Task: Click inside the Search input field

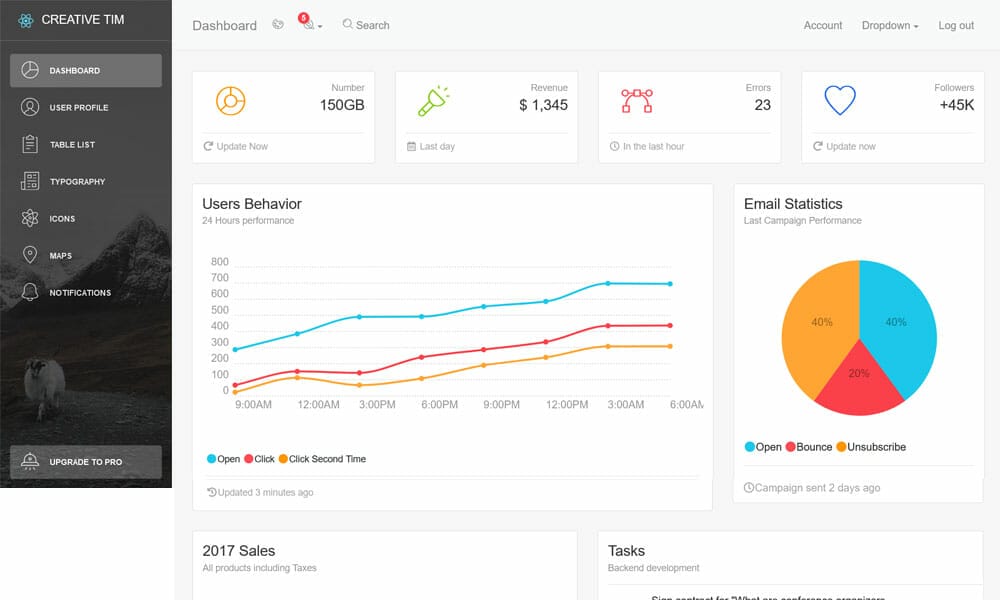Action: [x=375, y=25]
